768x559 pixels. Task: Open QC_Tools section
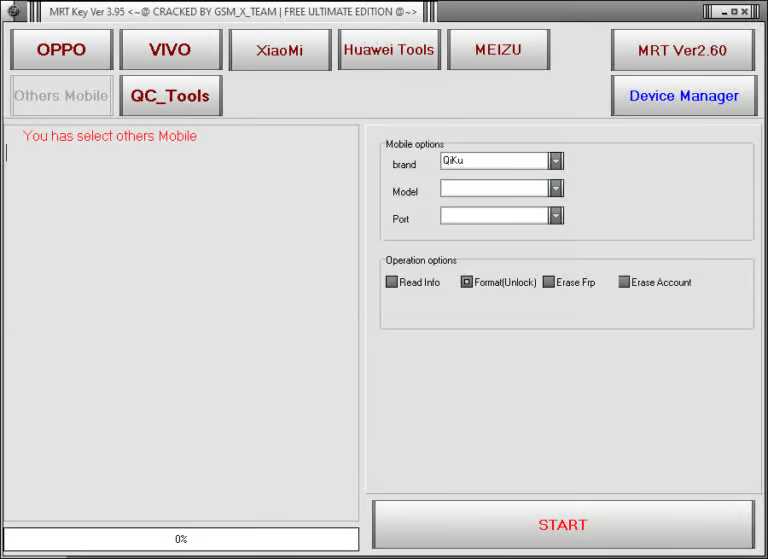[x=170, y=96]
